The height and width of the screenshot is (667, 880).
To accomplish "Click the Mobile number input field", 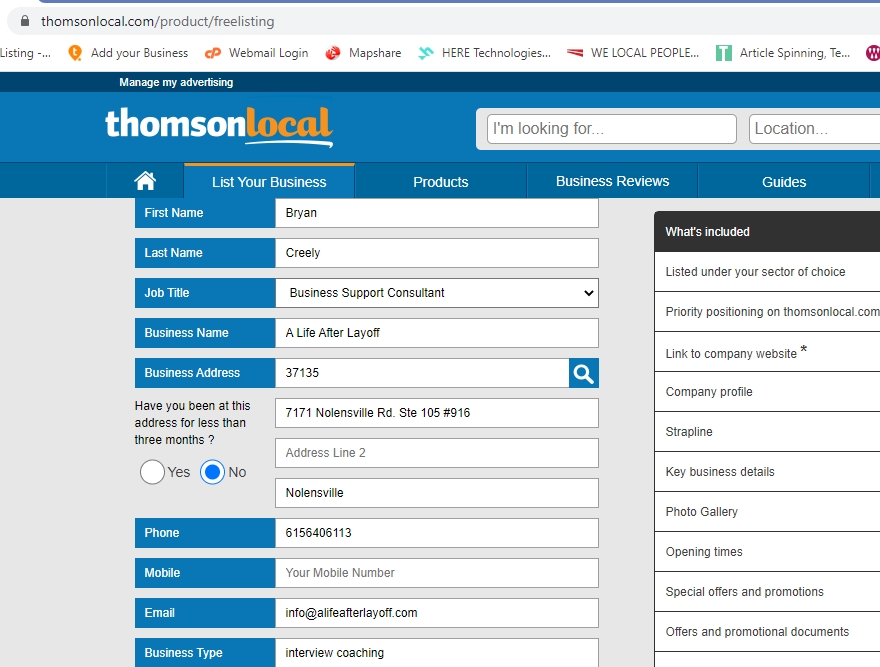I will coord(437,573).
